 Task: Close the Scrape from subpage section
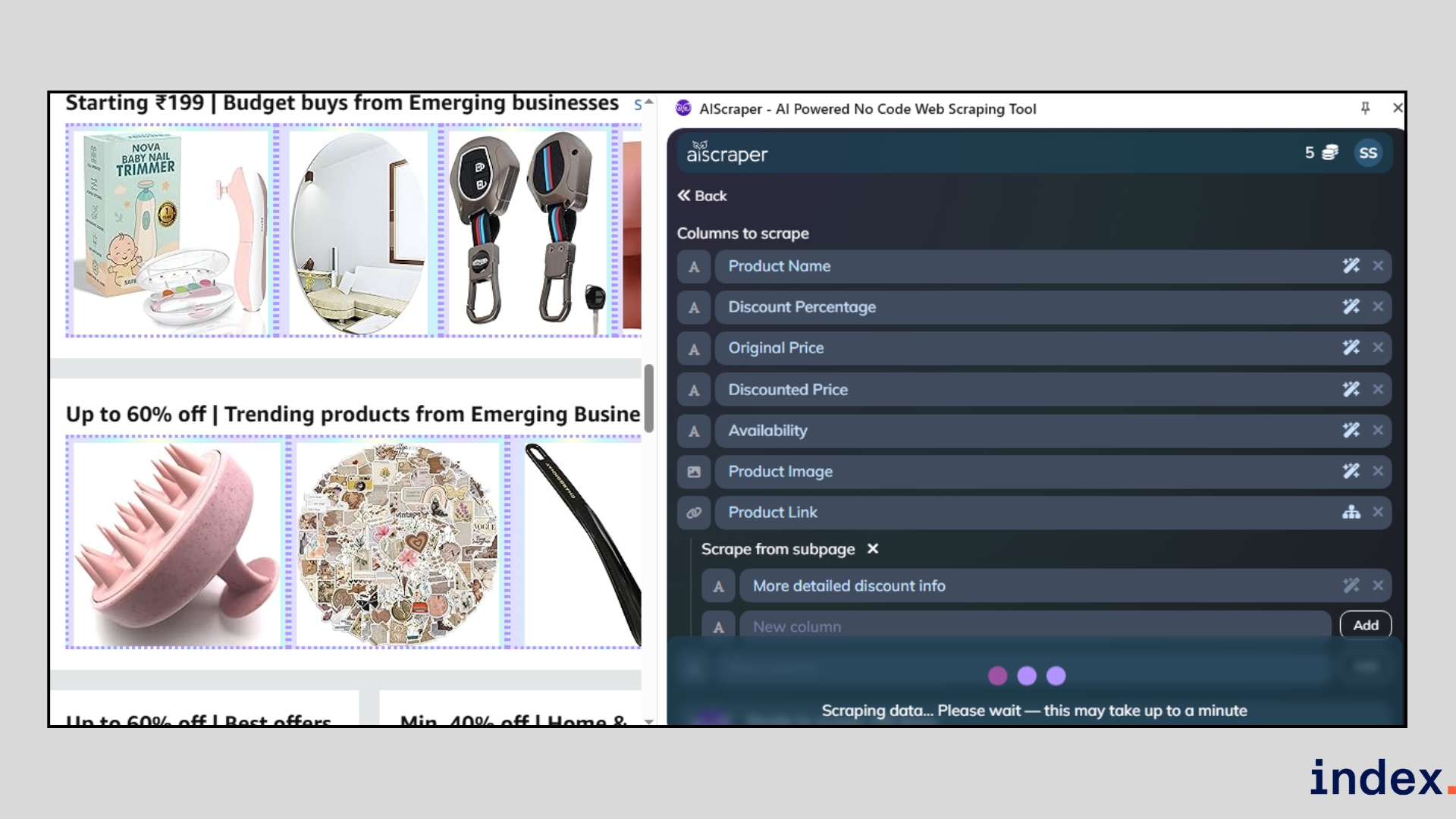pos(873,549)
